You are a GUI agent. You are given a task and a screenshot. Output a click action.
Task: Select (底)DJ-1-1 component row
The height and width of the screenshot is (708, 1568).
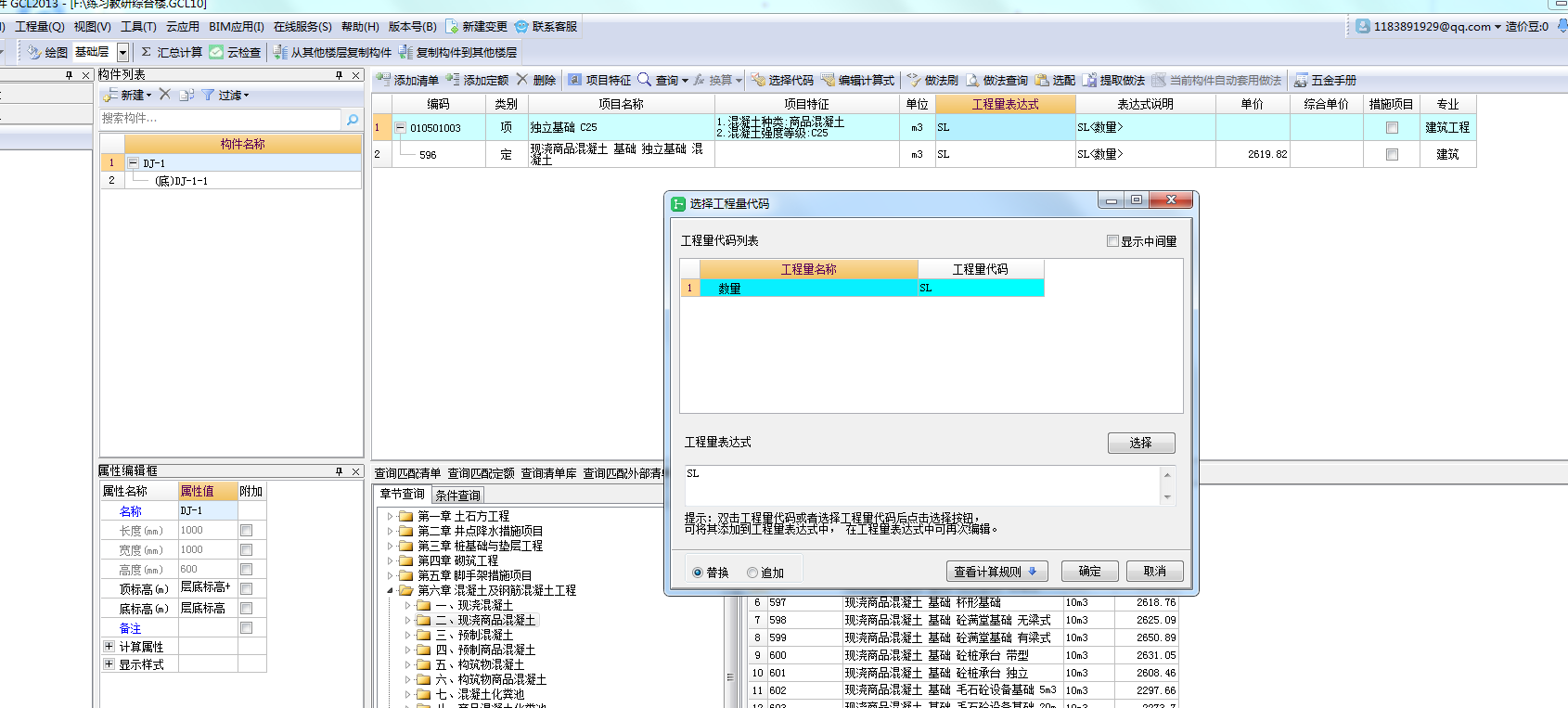click(231, 181)
